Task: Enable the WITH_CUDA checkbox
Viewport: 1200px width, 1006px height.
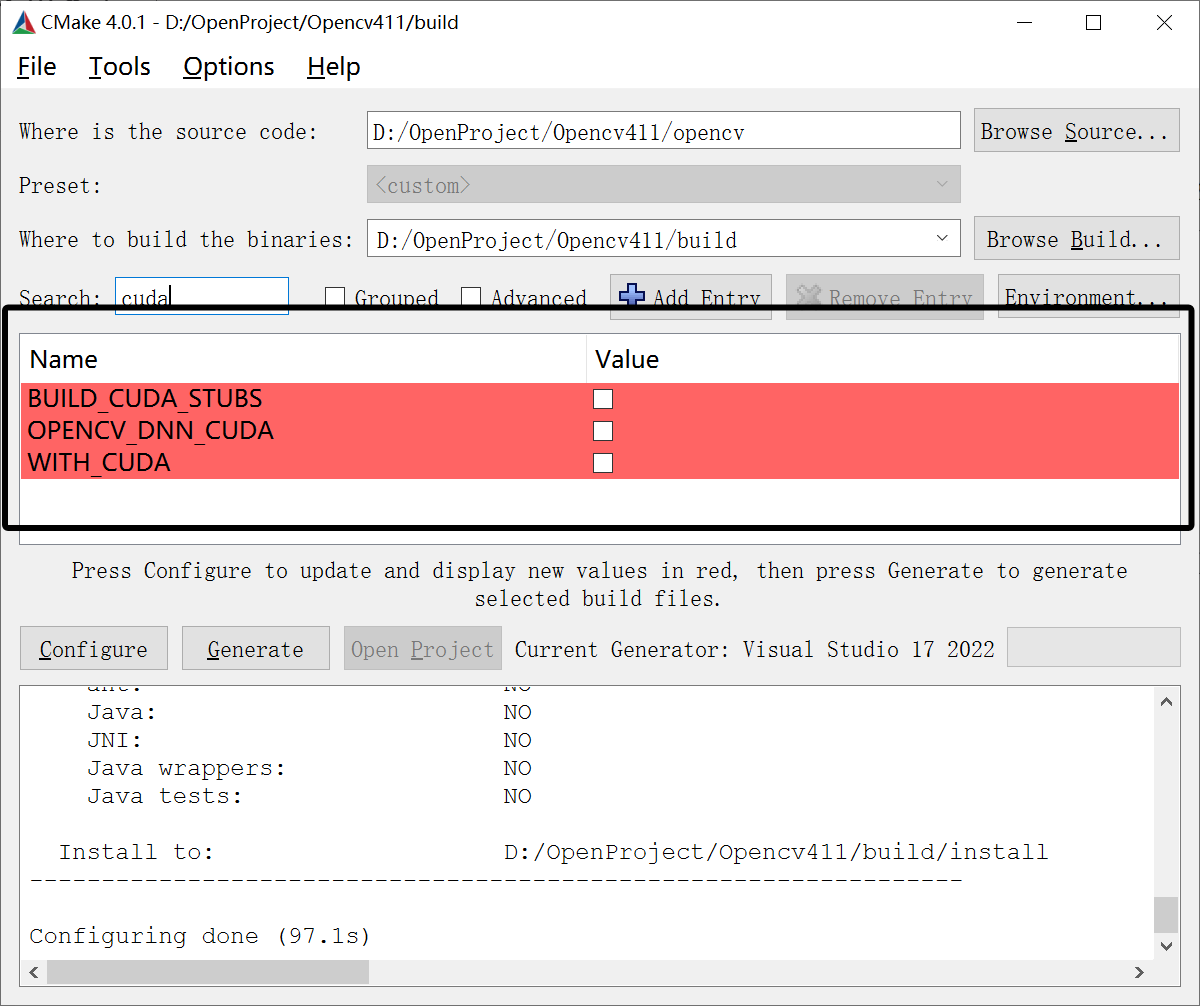Action: (602, 462)
